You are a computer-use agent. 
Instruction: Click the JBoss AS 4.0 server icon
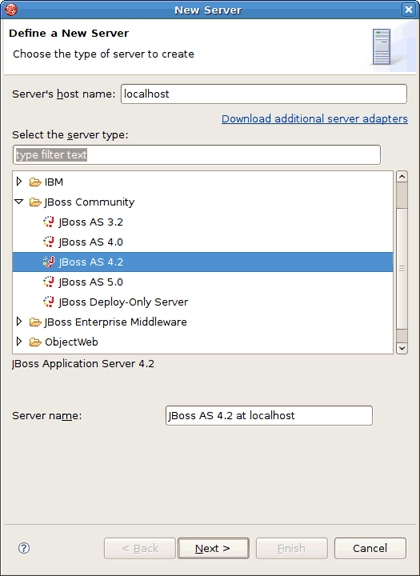coord(49,242)
